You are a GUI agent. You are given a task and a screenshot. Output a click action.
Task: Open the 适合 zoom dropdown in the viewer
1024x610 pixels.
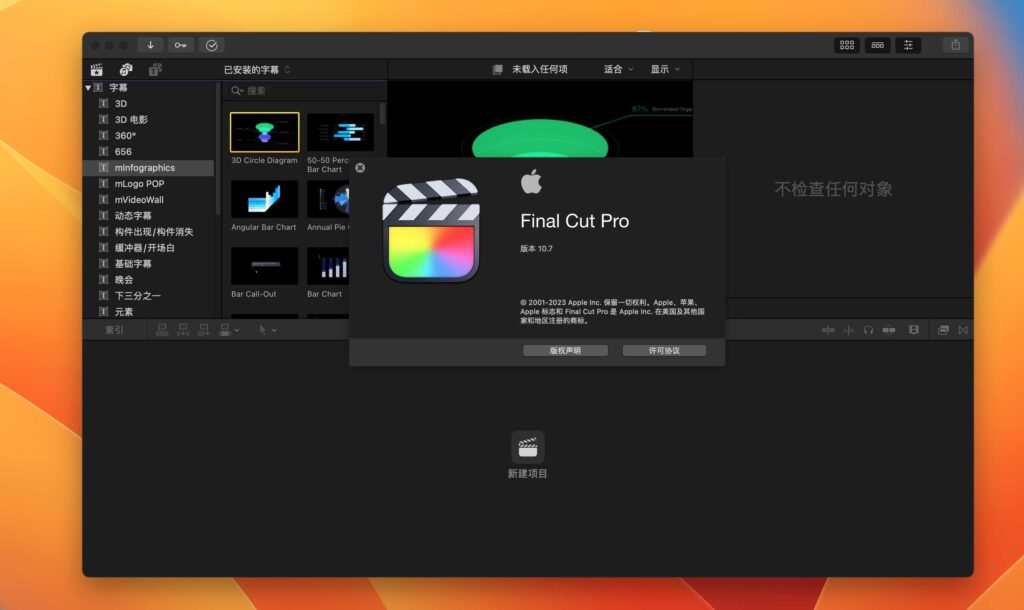pos(615,69)
